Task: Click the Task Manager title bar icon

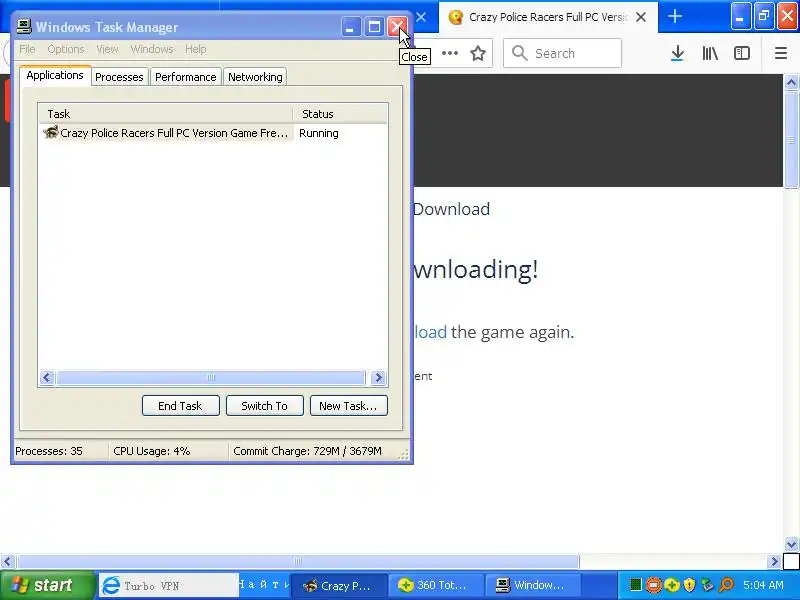Action: point(23,27)
